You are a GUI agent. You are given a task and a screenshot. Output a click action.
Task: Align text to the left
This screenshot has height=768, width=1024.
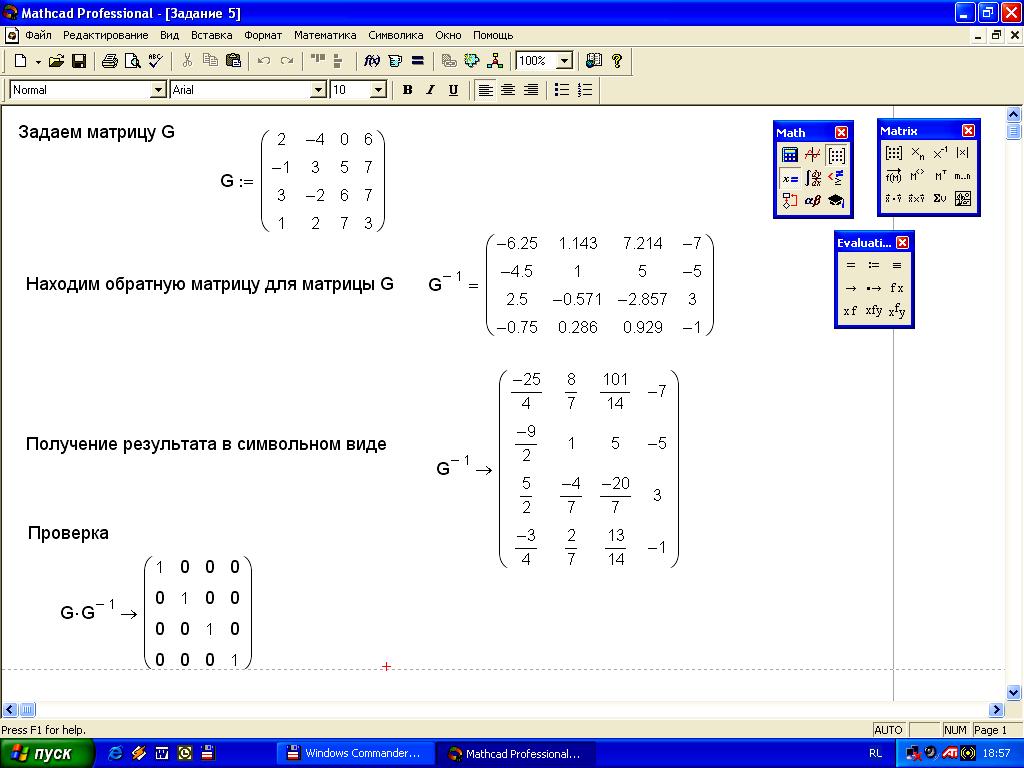[485, 90]
